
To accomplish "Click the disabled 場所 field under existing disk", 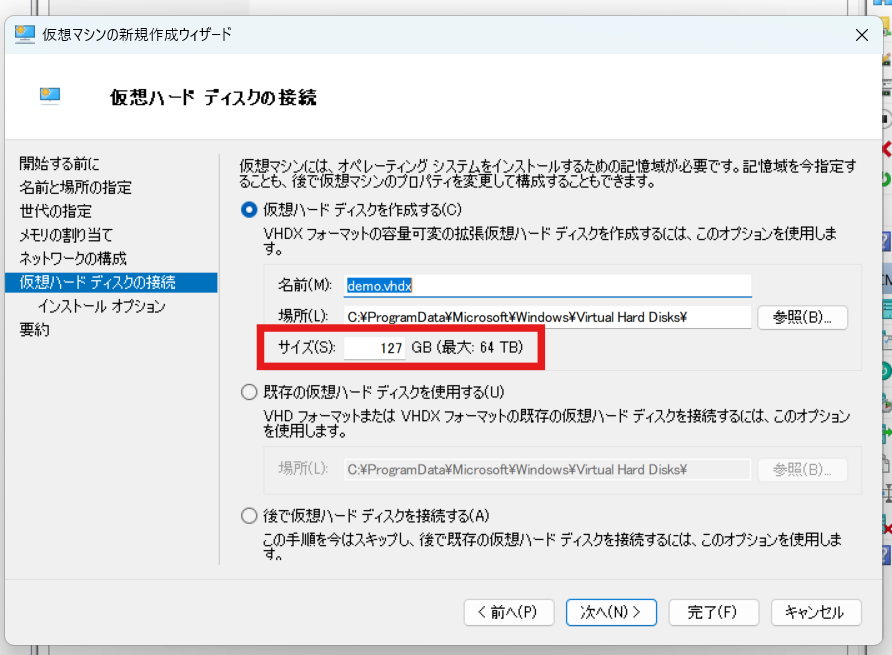I will tap(547, 469).
